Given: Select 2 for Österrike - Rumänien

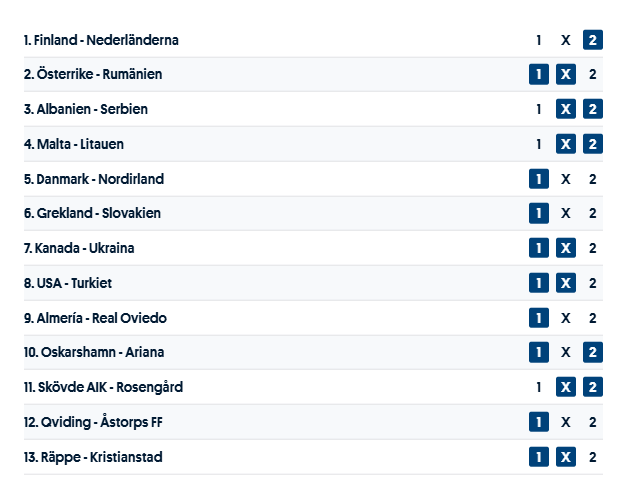Looking at the screenshot, I should (x=592, y=75).
